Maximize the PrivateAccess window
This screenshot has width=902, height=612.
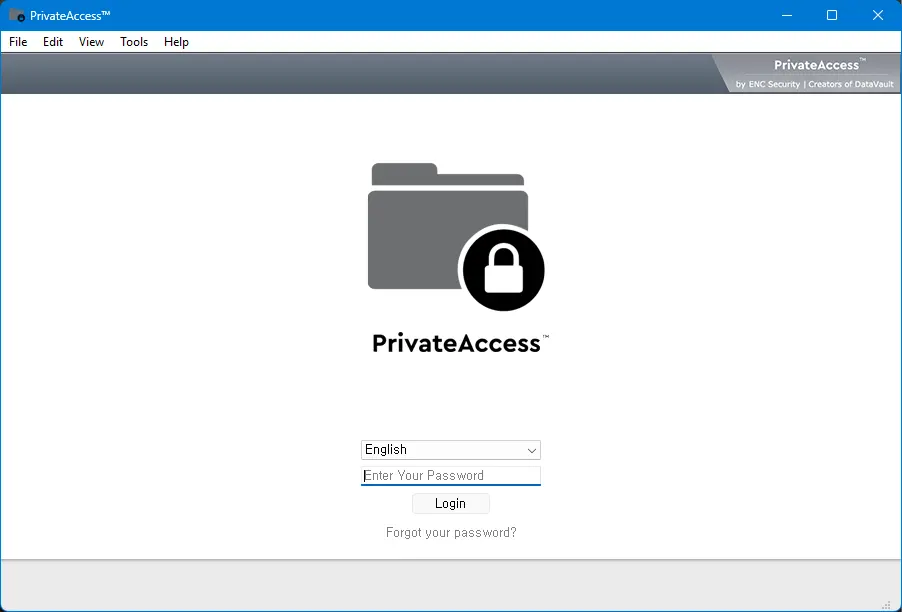coord(832,16)
